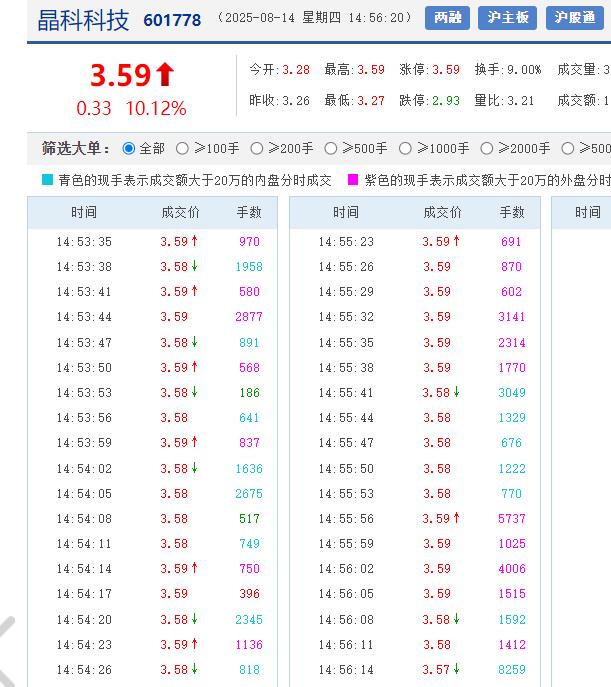Click up arrow in 14:53:35 row
This screenshot has height=687, width=611.
coord(194,241)
